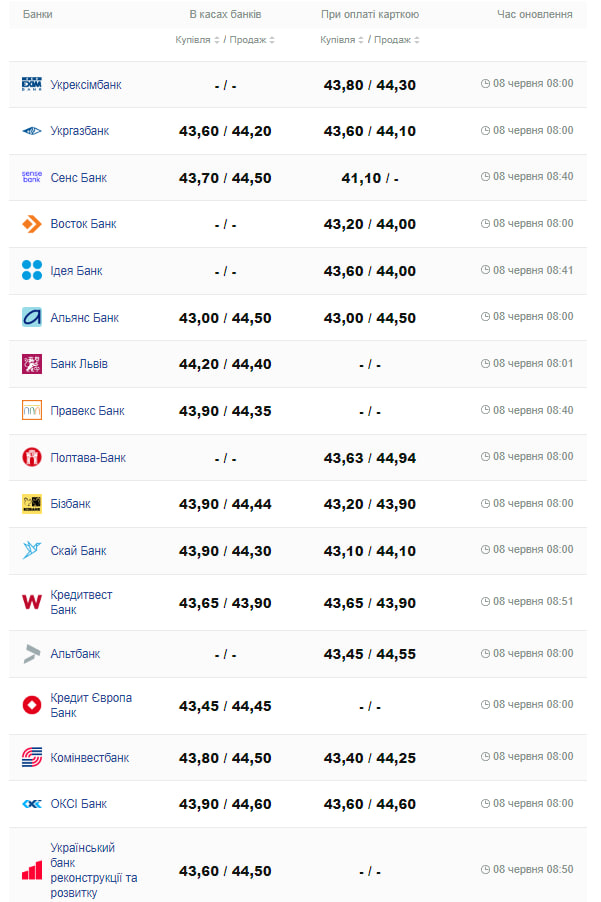Image resolution: width=601 pixels, height=902 pixels.
Task: Open Український банк реконструкції та розвитку link
Action: [93, 870]
